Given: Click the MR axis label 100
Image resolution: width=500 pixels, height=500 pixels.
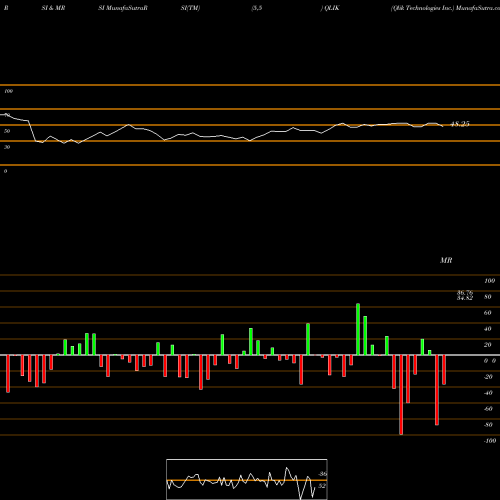Looking at the screenshot, I should pyautogui.click(x=489, y=281).
